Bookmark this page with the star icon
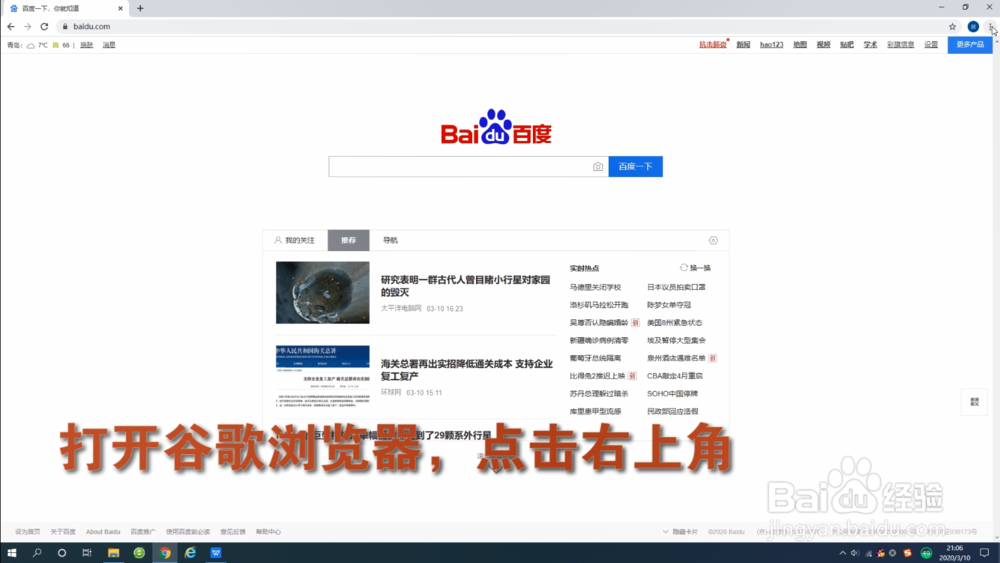Screen dimensions: 1000x563 click(x=952, y=26)
